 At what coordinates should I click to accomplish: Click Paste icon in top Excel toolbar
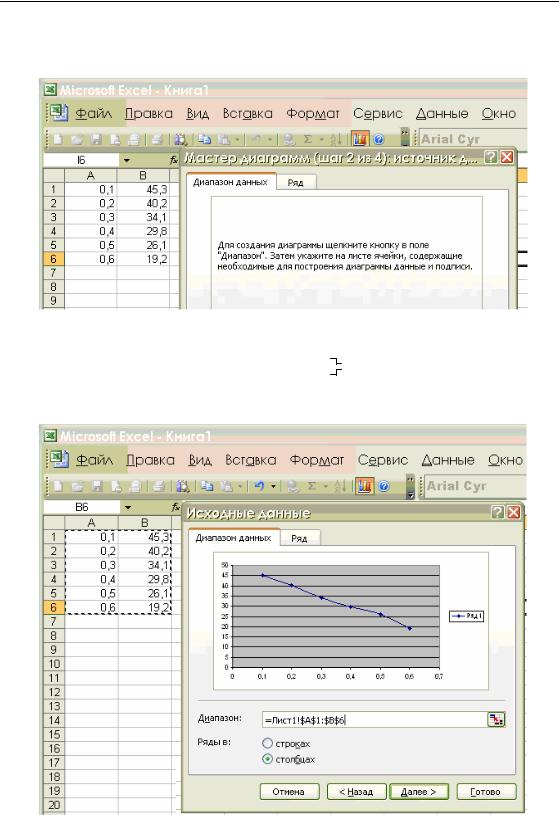tap(224, 139)
